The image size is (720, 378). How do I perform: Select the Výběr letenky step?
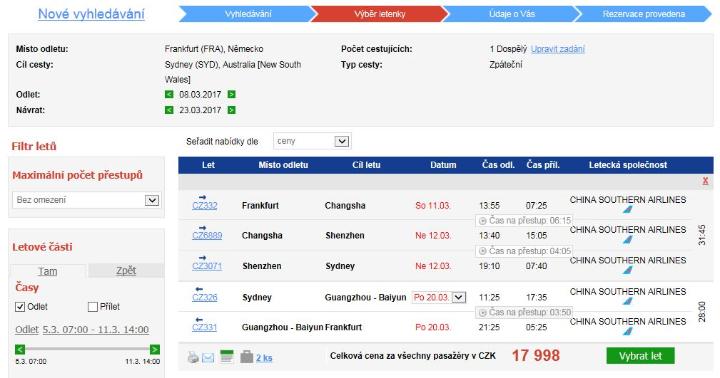tap(380, 14)
